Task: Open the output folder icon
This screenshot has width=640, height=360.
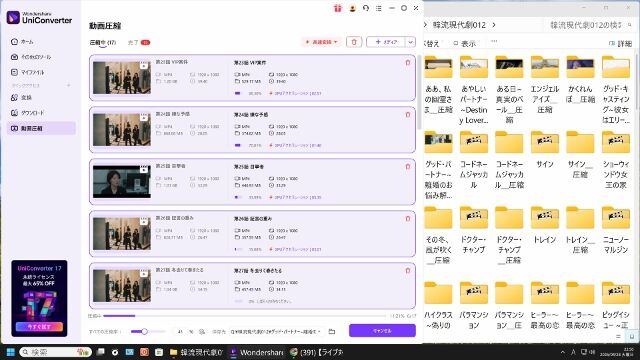Action: pyautogui.click(x=332, y=331)
